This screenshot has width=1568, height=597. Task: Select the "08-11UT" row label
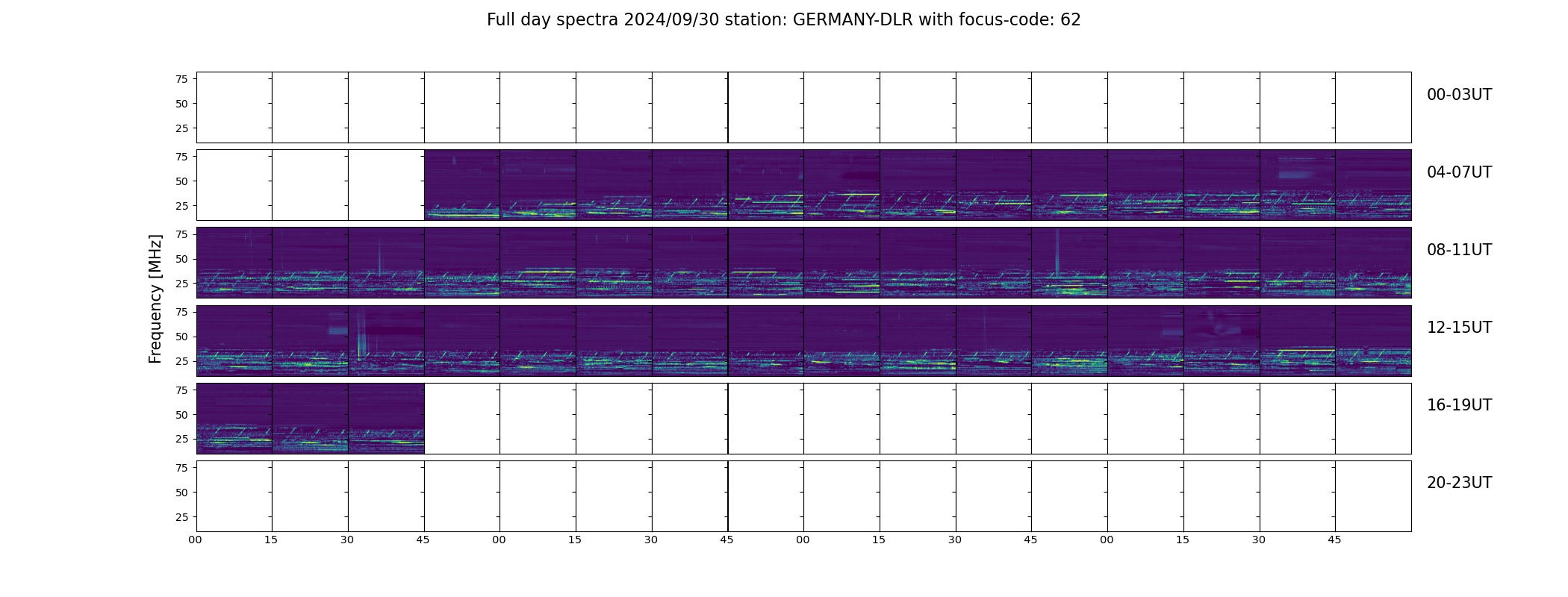point(1459,250)
